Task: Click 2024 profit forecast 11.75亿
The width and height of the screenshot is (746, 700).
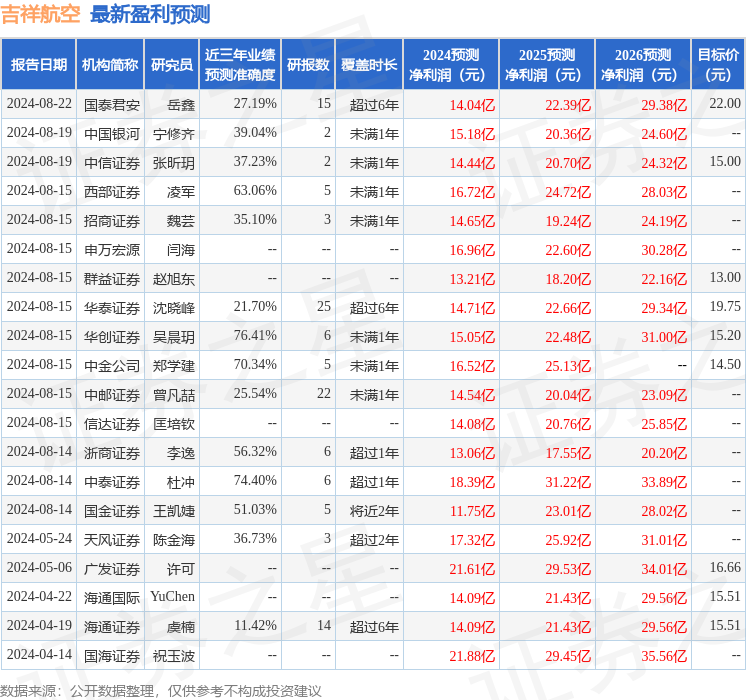Action: pos(472,511)
